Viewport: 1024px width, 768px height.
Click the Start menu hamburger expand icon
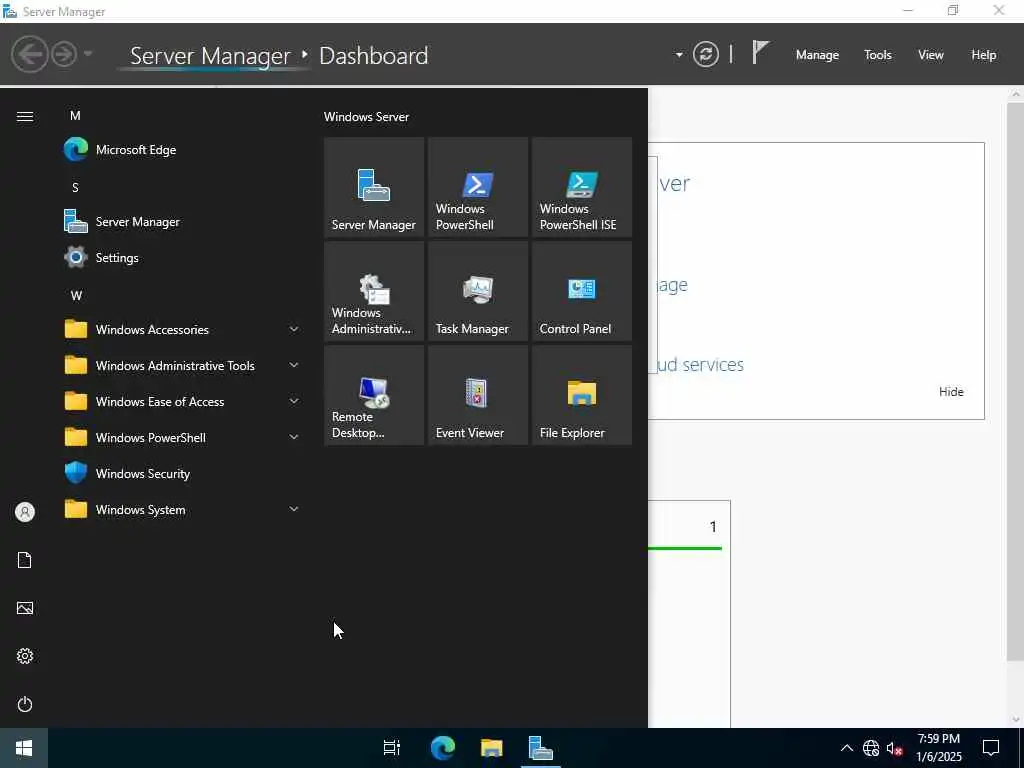pyautogui.click(x=25, y=116)
